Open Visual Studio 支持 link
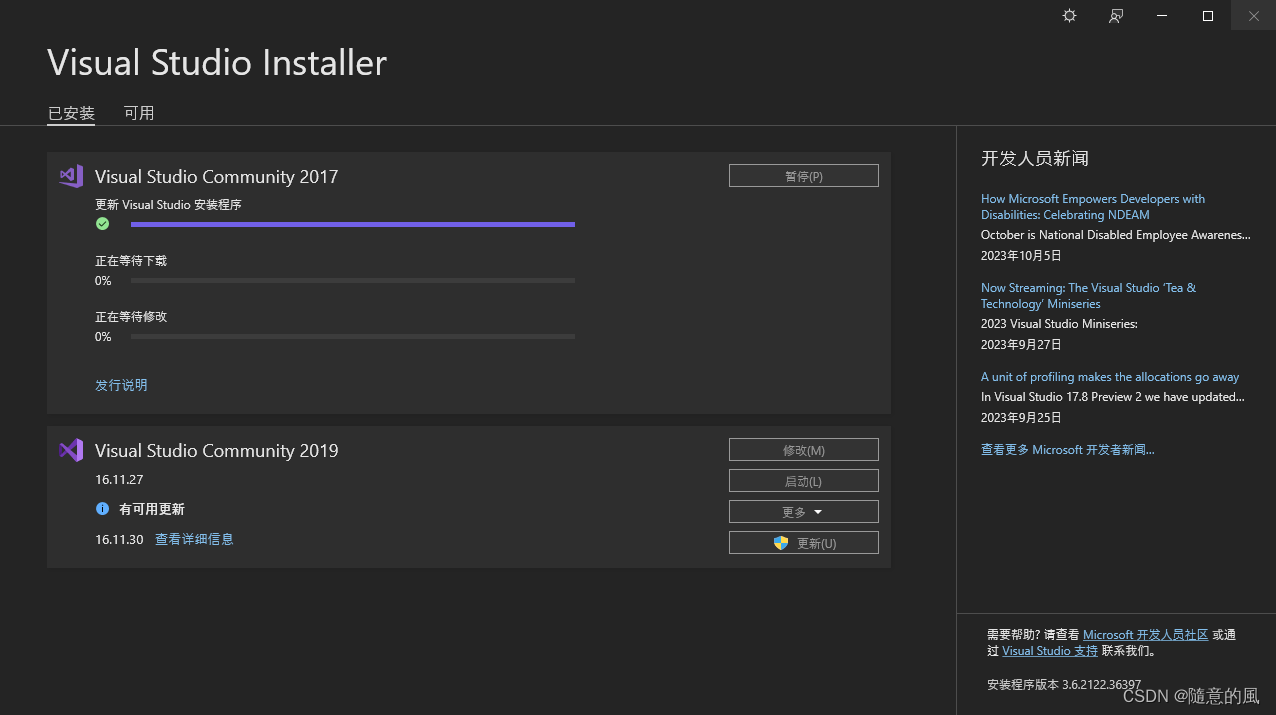Viewport: 1276px width, 715px height. point(1050,651)
